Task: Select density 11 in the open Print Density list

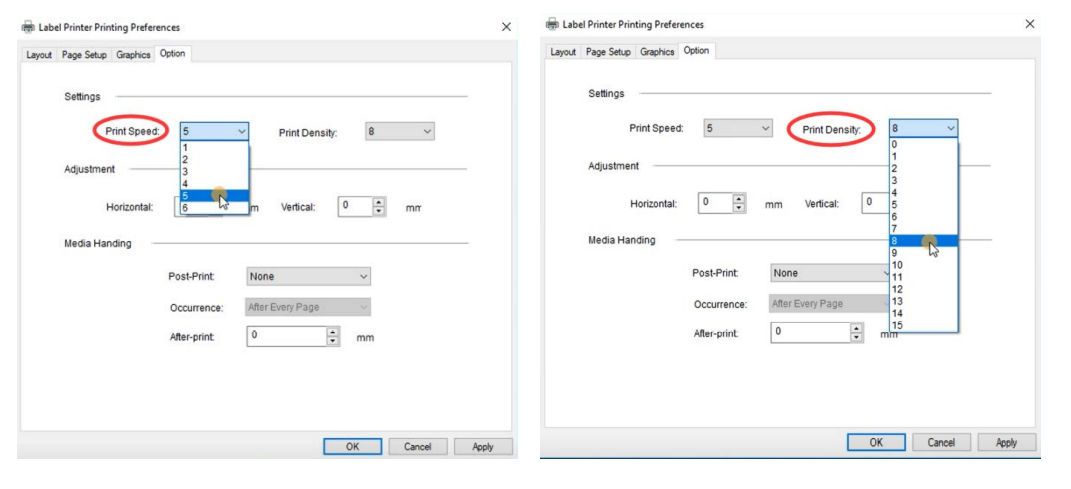Action: click(923, 277)
